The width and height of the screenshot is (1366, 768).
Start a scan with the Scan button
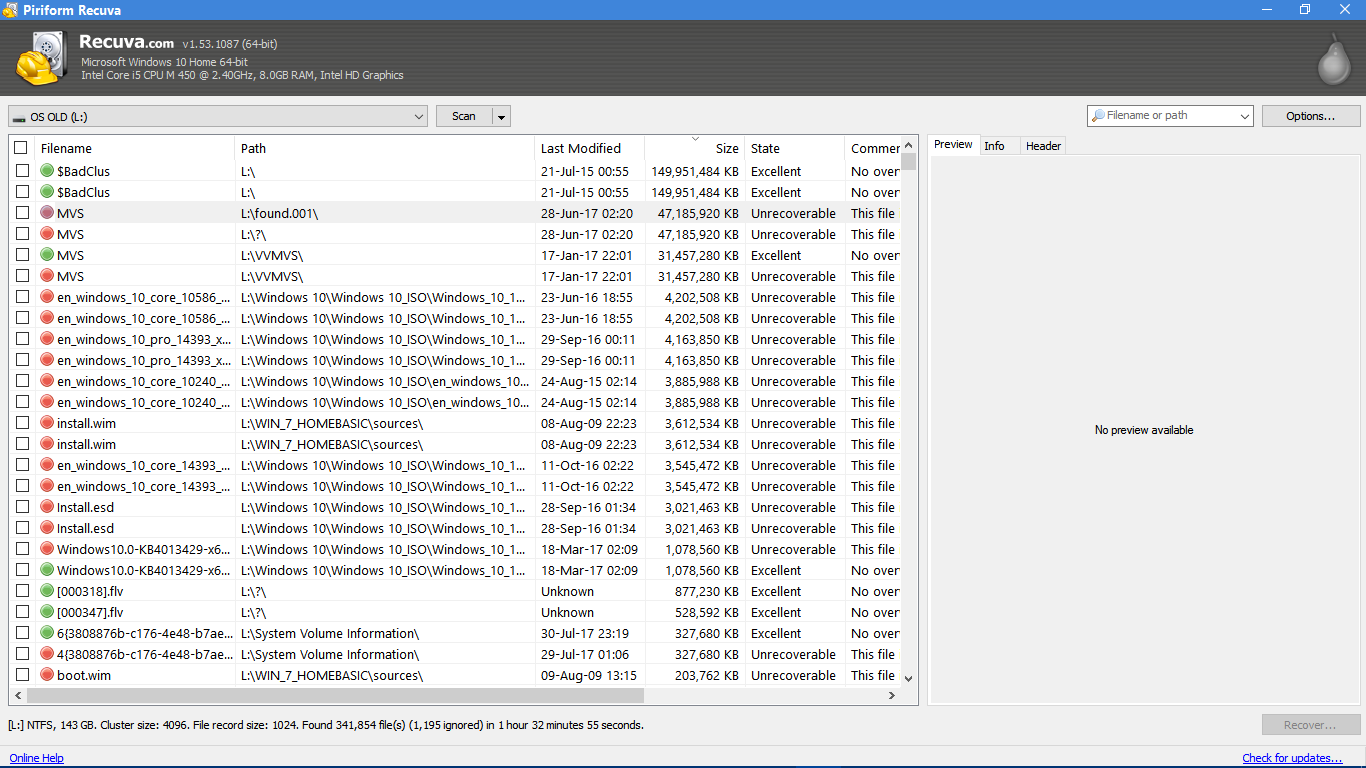464,116
